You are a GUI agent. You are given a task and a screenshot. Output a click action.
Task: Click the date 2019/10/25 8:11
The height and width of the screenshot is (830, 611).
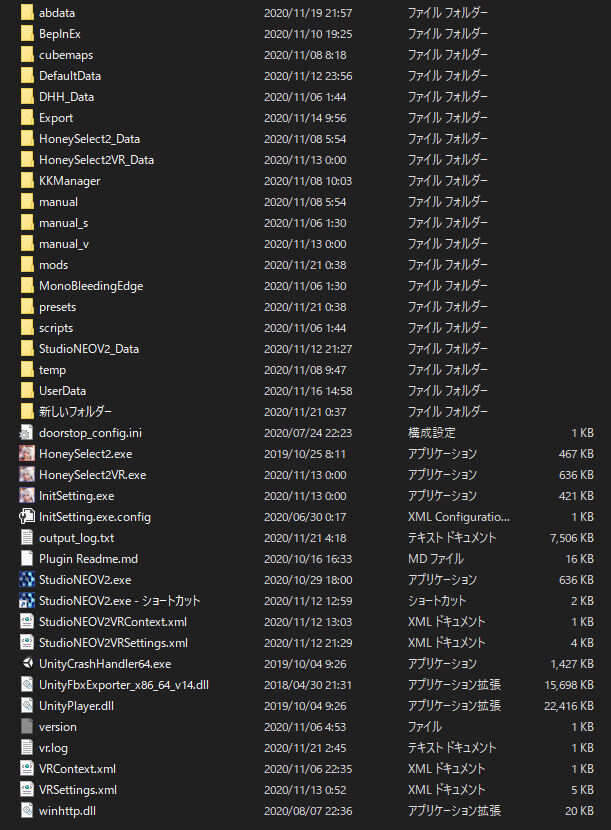point(305,454)
